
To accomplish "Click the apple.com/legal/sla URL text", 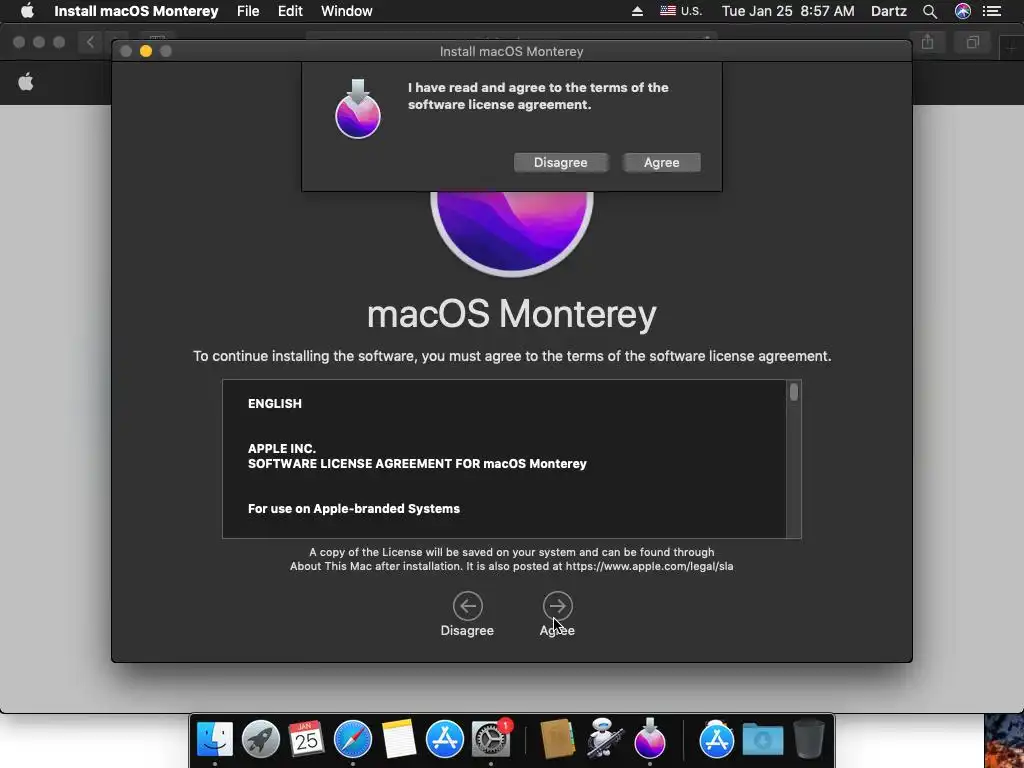I will click(x=649, y=566).
